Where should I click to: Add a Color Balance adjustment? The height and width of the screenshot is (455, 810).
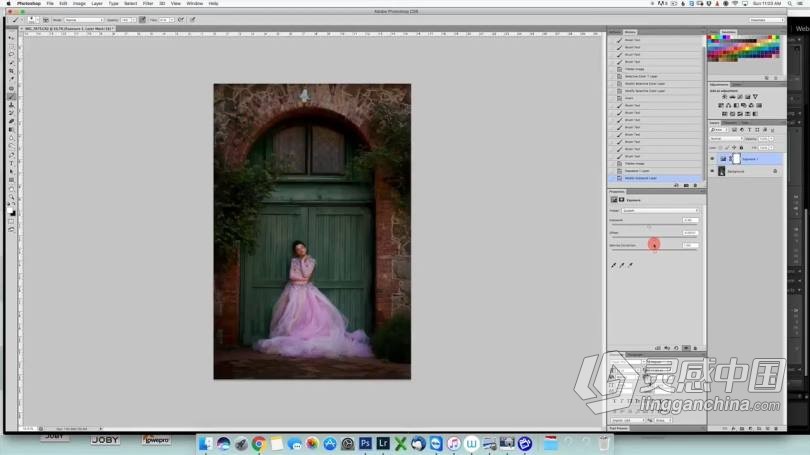pyautogui.click(x=728, y=105)
